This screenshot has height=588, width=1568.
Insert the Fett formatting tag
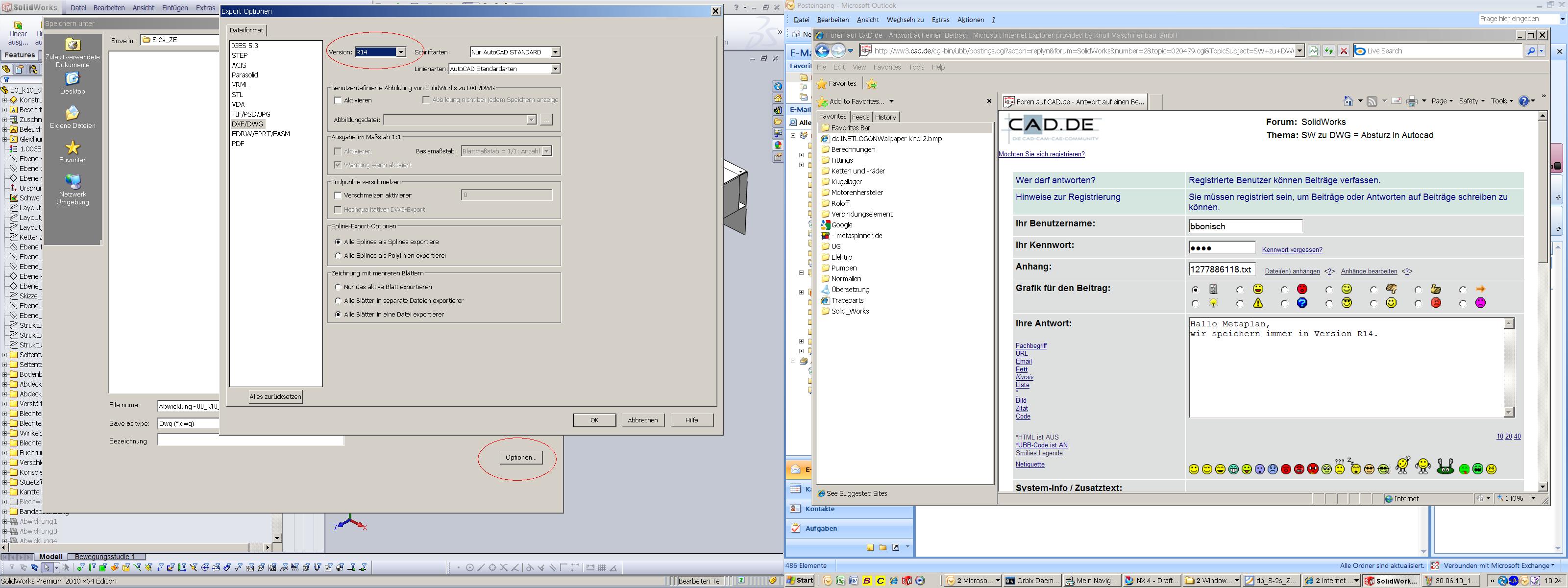[1021, 369]
